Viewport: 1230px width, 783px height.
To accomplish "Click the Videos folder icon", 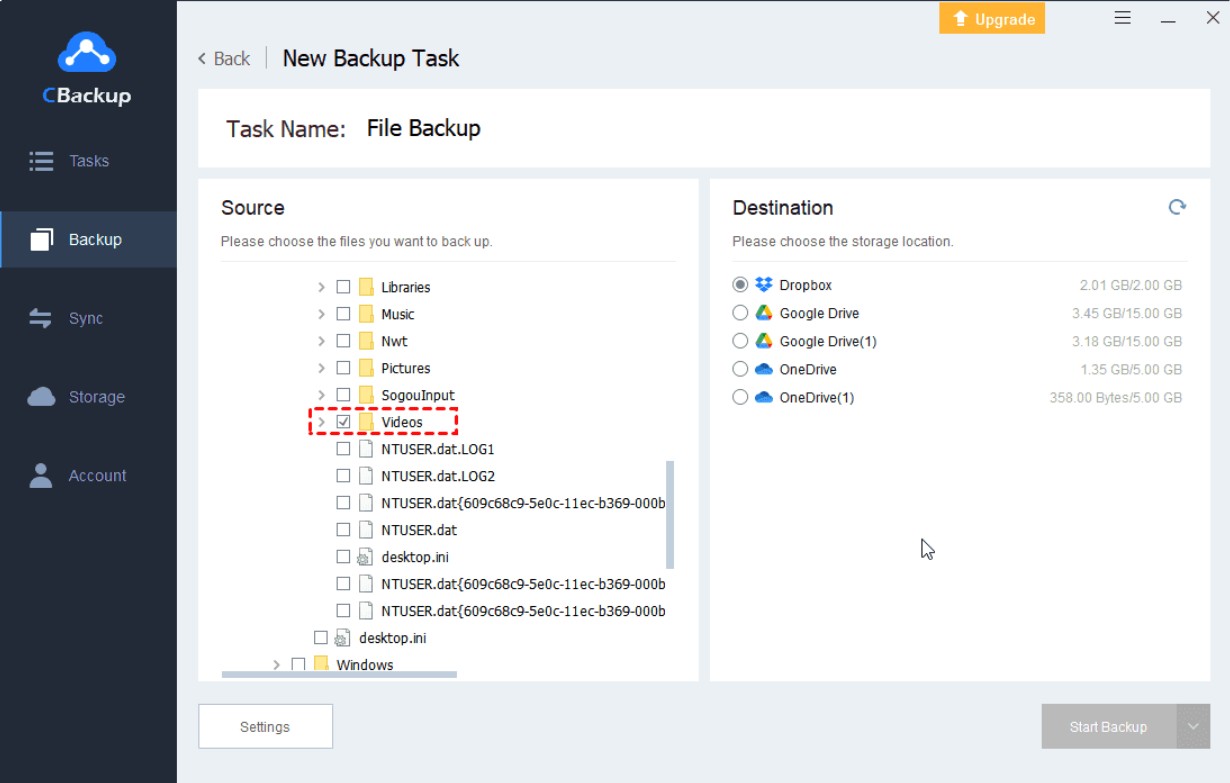I will point(366,422).
